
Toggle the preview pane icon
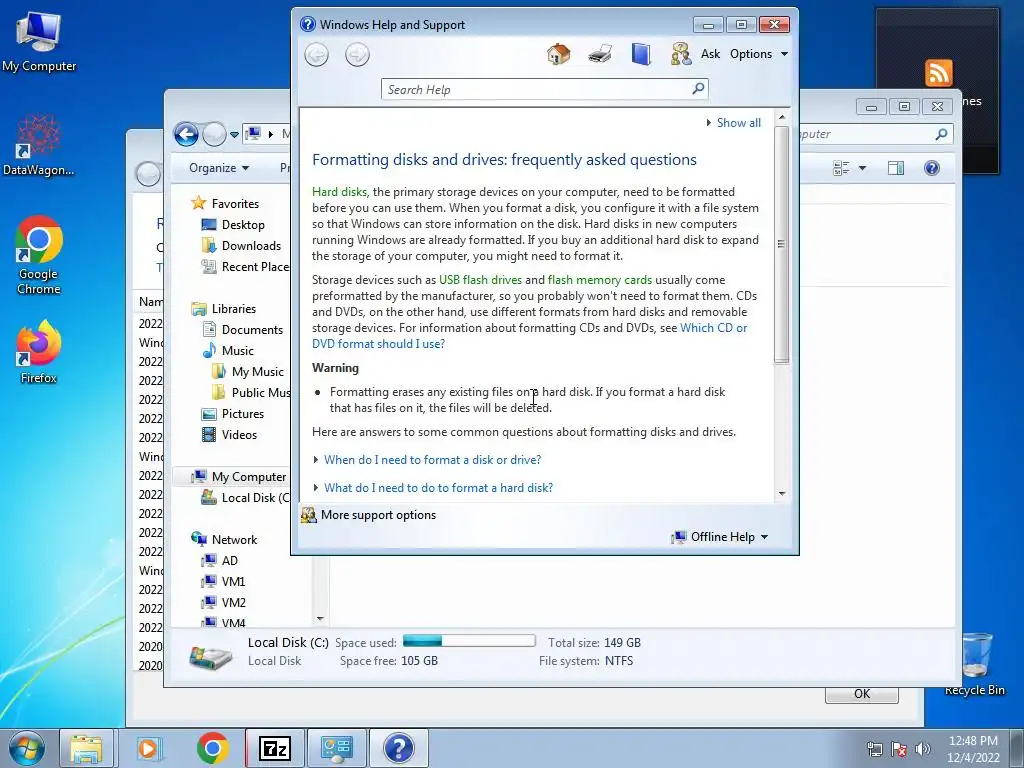click(896, 168)
